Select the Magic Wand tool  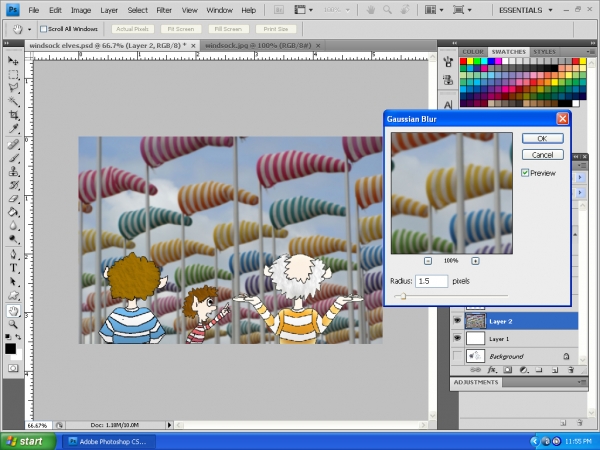13,101
